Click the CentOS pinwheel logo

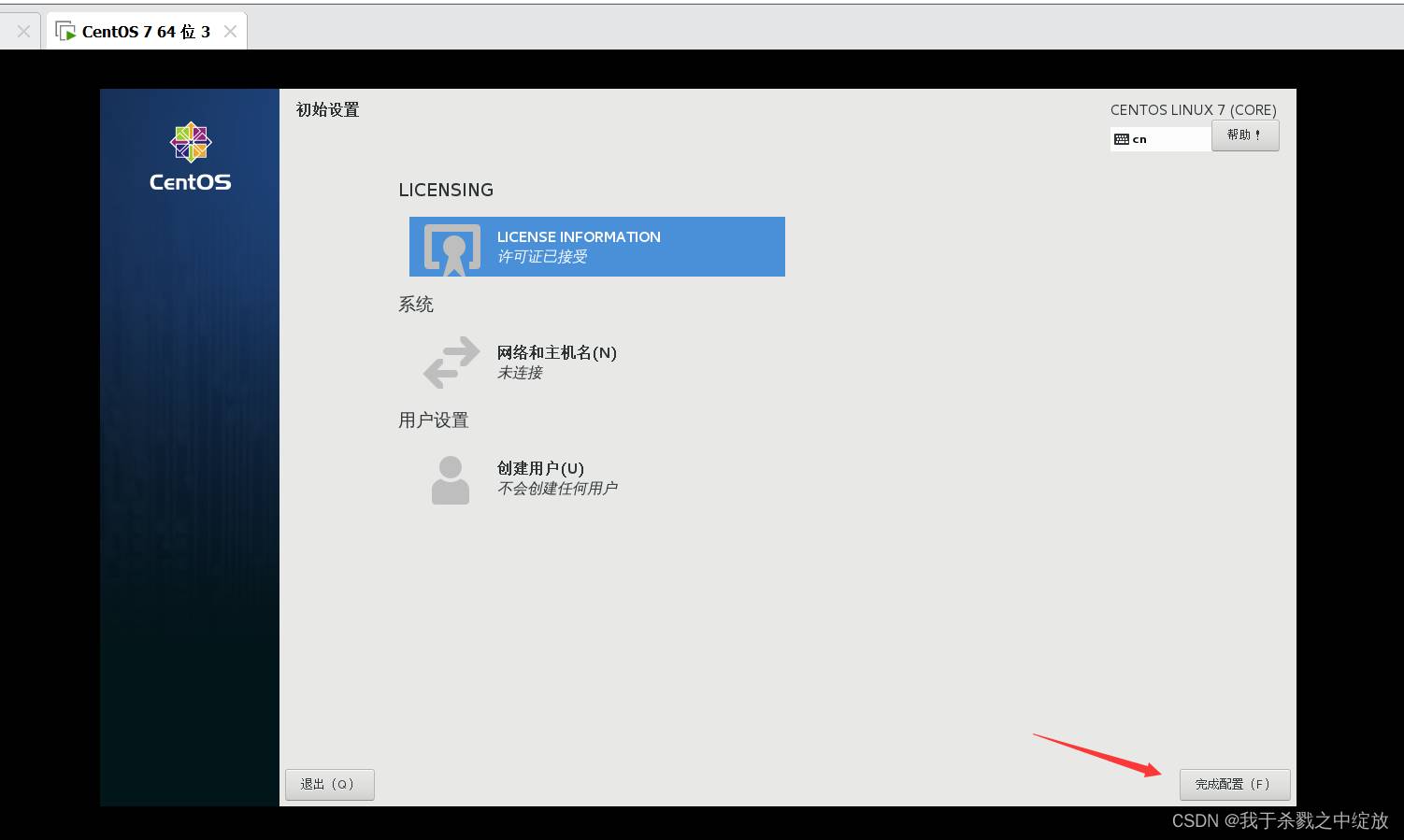click(191, 143)
